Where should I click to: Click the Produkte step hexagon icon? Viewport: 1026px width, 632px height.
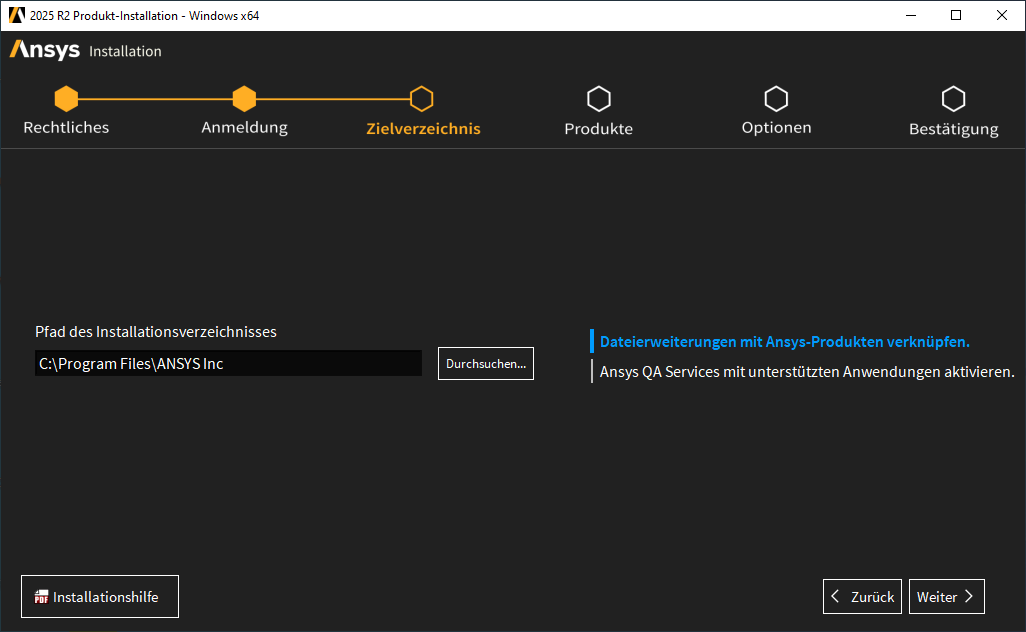pos(599,99)
